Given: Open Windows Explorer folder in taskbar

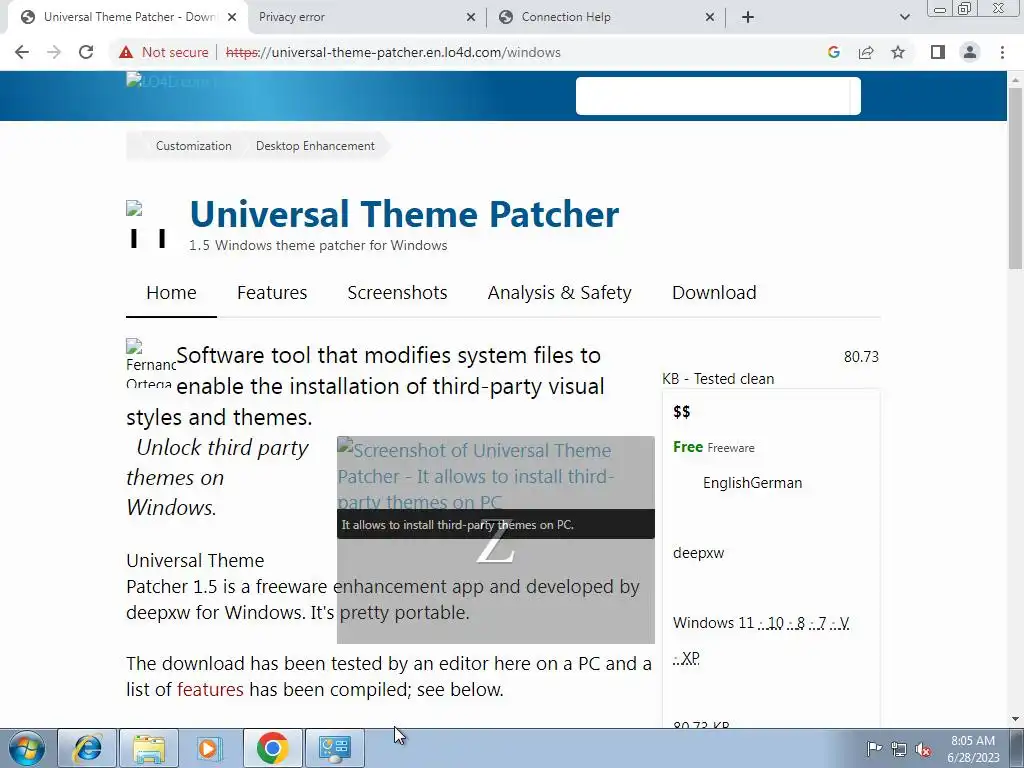Looking at the screenshot, I should 149,748.
